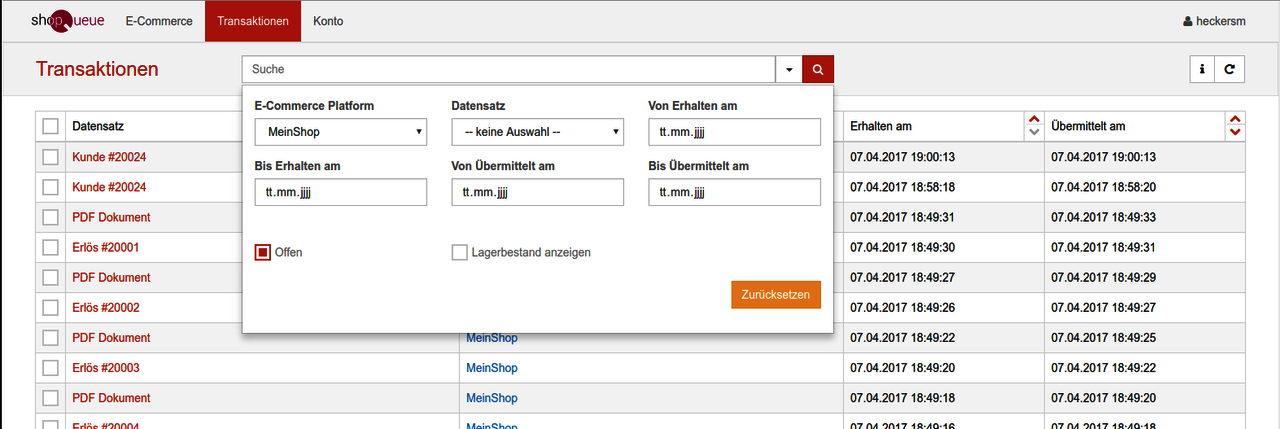The image size is (1280, 429).
Task: Focus the Bis Erhalten am date field
Action: point(341,192)
